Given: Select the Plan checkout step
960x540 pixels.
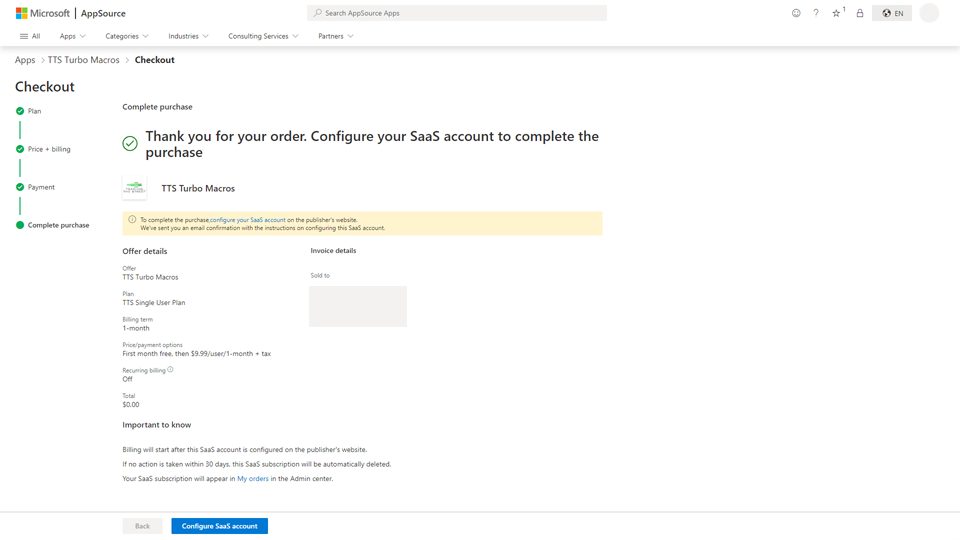Looking at the screenshot, I should coord(29,111).
